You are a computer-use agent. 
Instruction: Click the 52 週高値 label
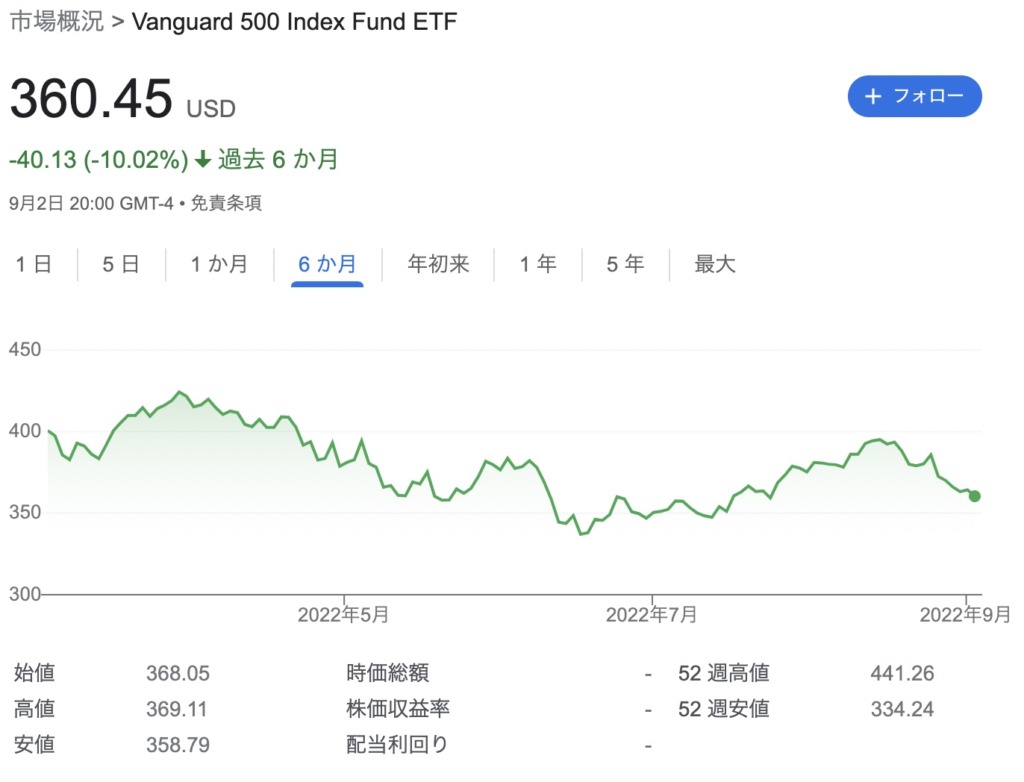pos(724,673)
